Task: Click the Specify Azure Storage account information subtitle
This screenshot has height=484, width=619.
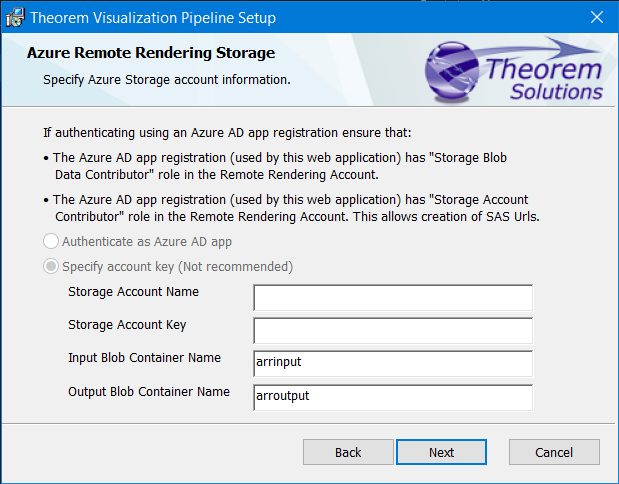Action: coord(166,79)
